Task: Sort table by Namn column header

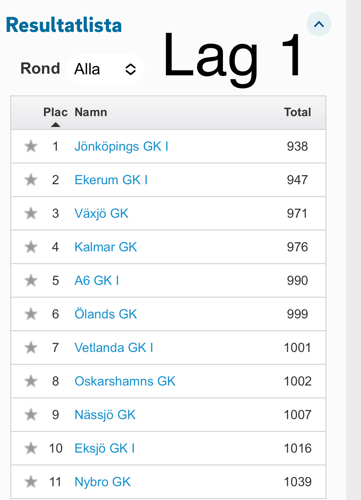Action: pos(91,112)
